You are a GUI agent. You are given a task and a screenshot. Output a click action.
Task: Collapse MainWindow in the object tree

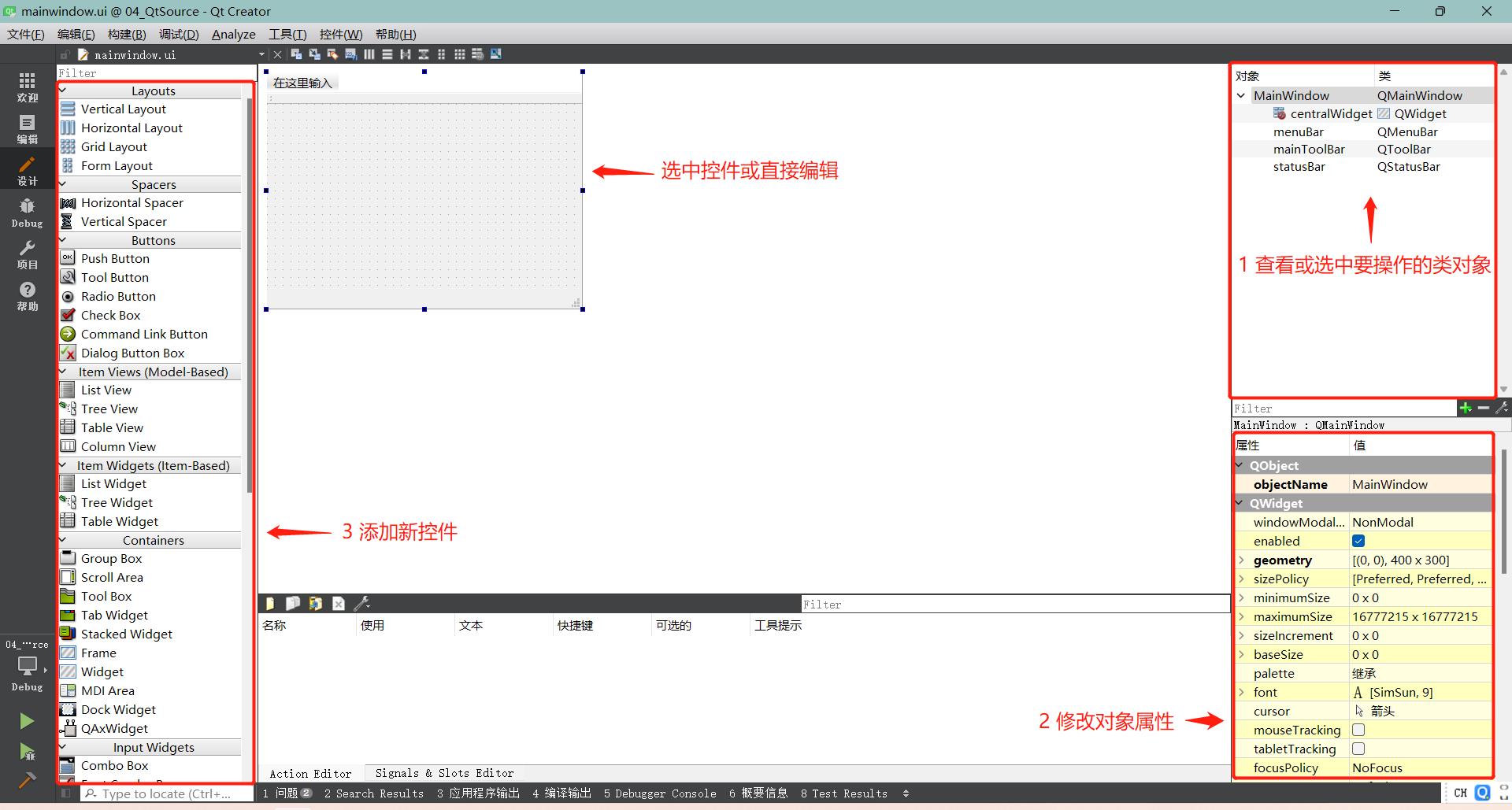[1242, 95]
